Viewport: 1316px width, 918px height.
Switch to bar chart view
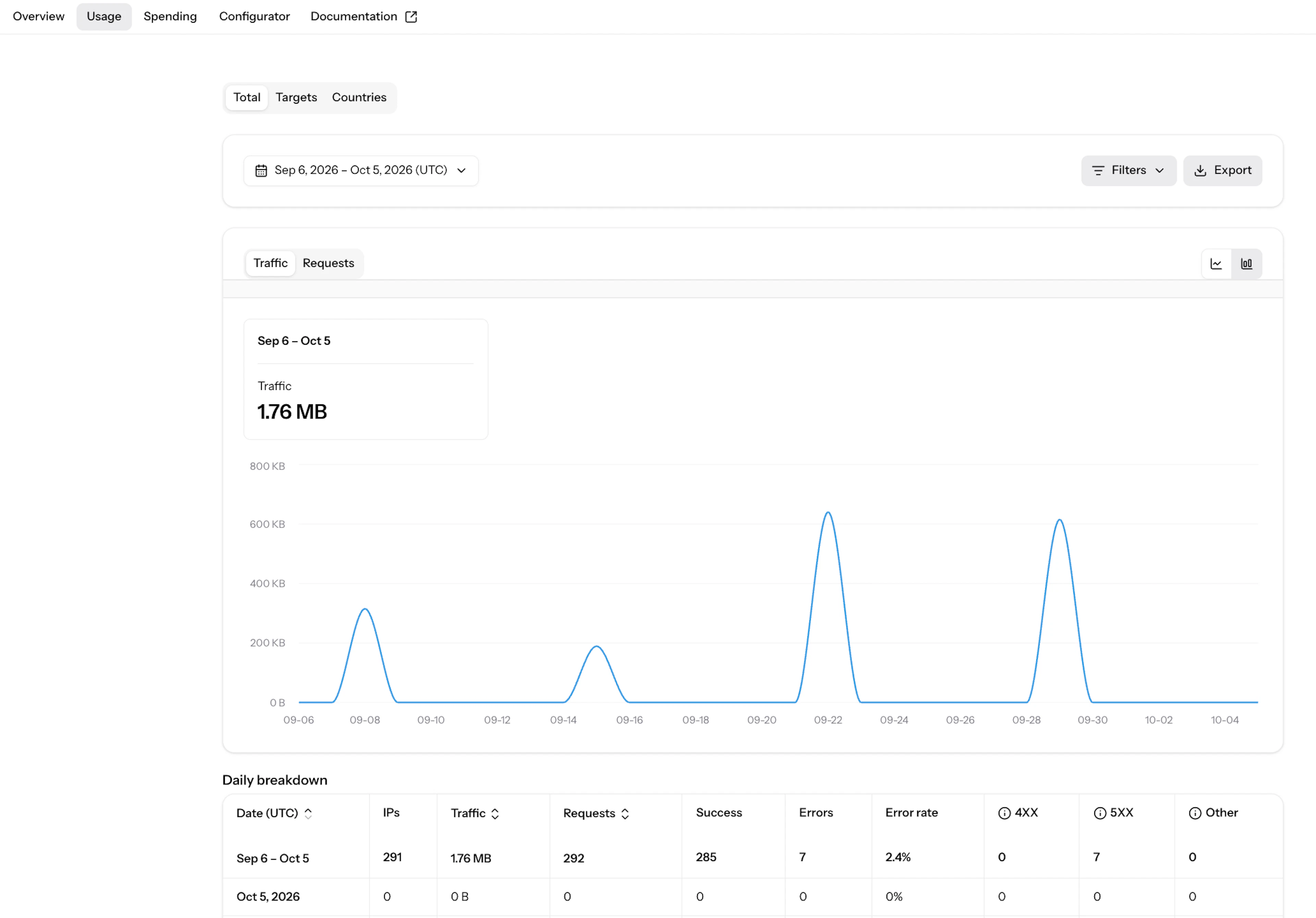click(x=1247, y=264)
